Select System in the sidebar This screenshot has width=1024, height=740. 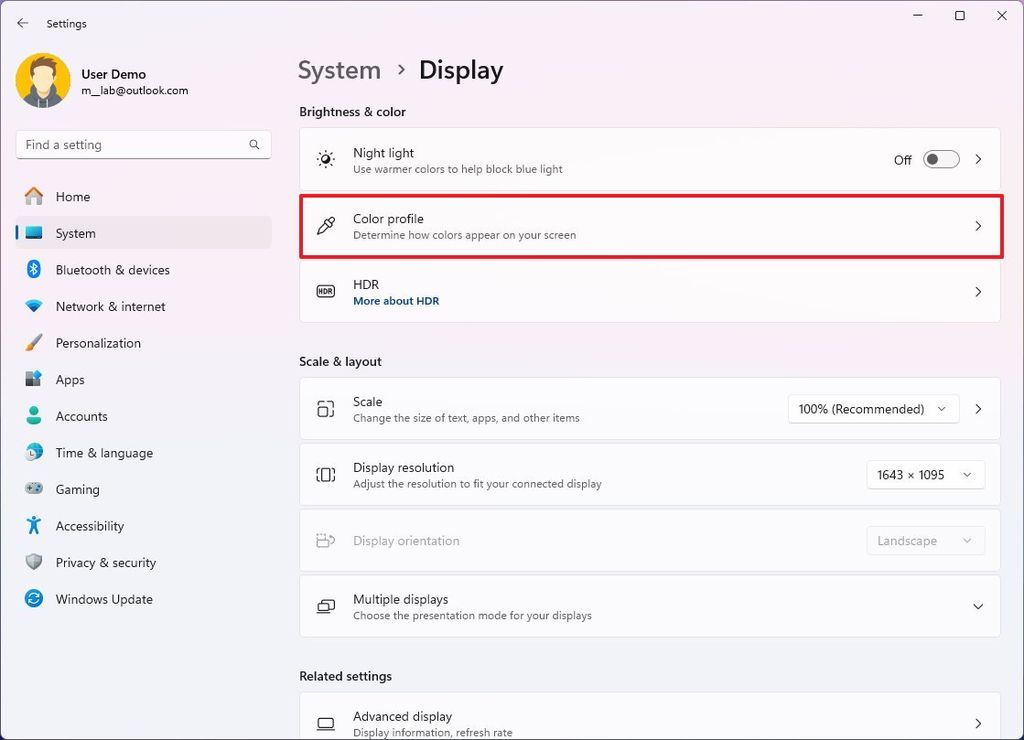[75, 233]
